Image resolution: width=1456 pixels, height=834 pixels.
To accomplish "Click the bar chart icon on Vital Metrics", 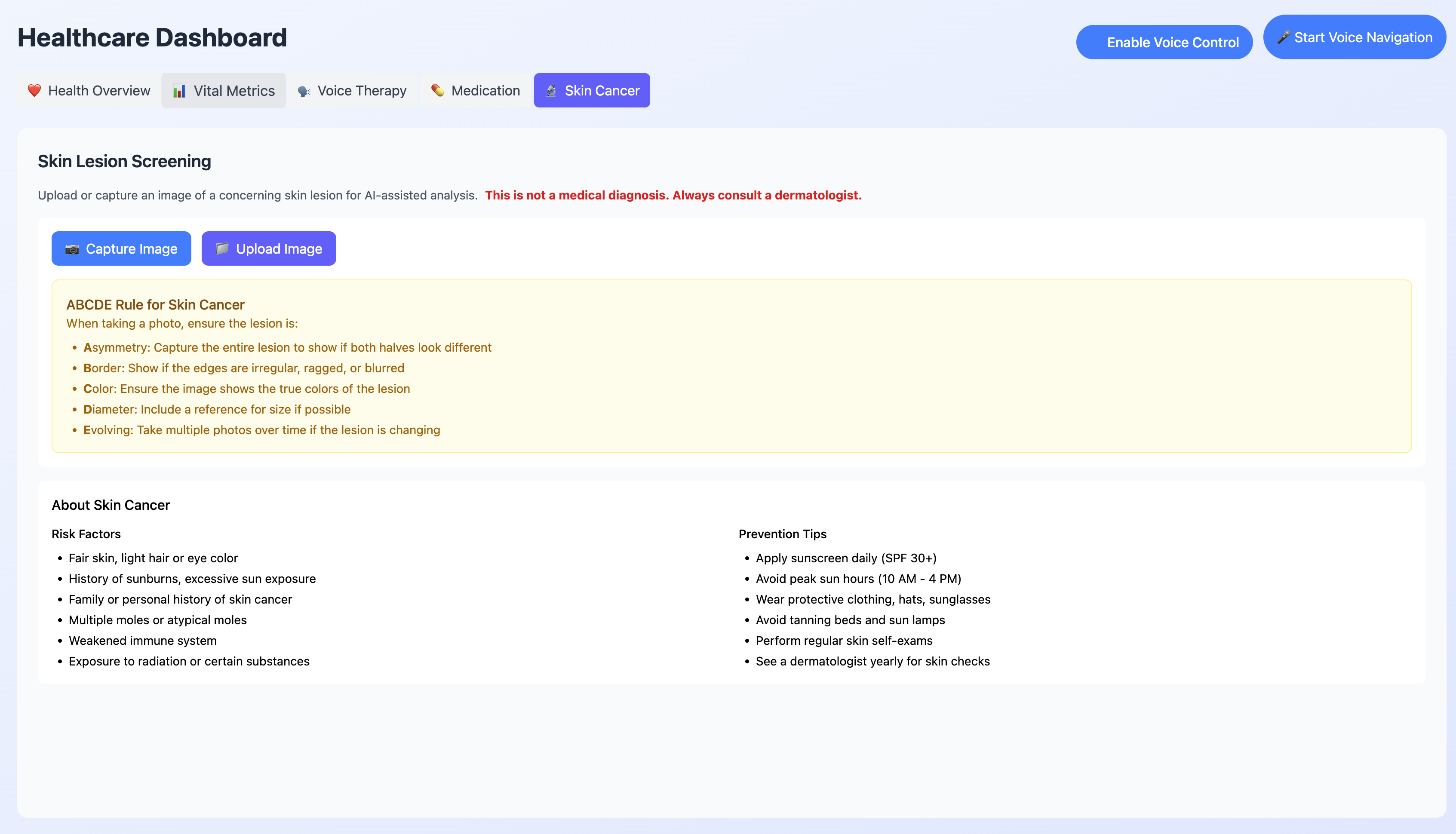I will 179,91.
